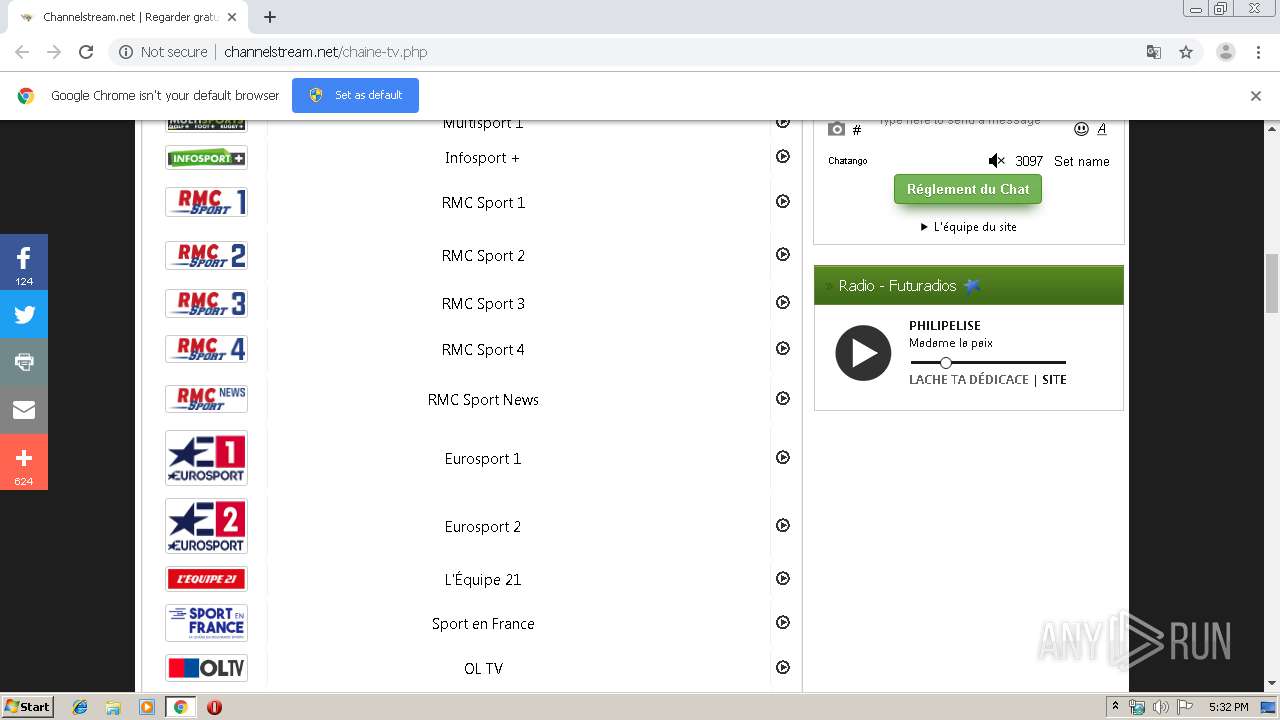1280x720 pixels.
Task: Open Chrome profile avatar menu
Action: click(1225, 52)
